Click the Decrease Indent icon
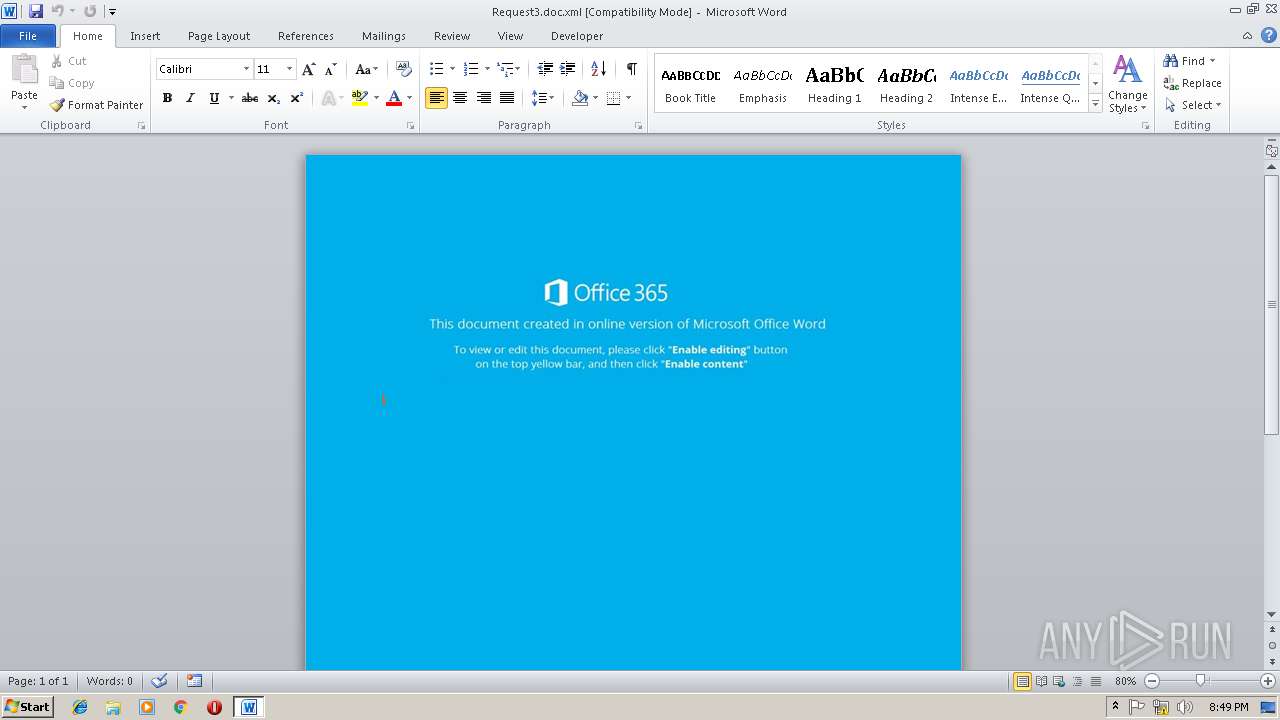 click(x=545, y=69)
